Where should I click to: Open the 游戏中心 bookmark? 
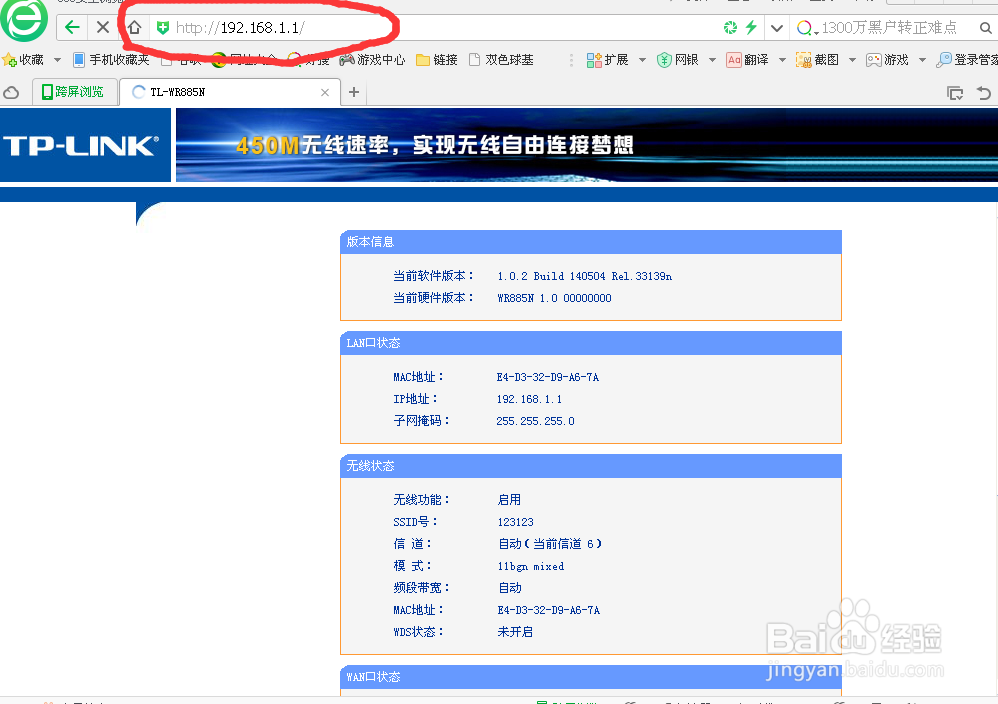click(372, 60)
